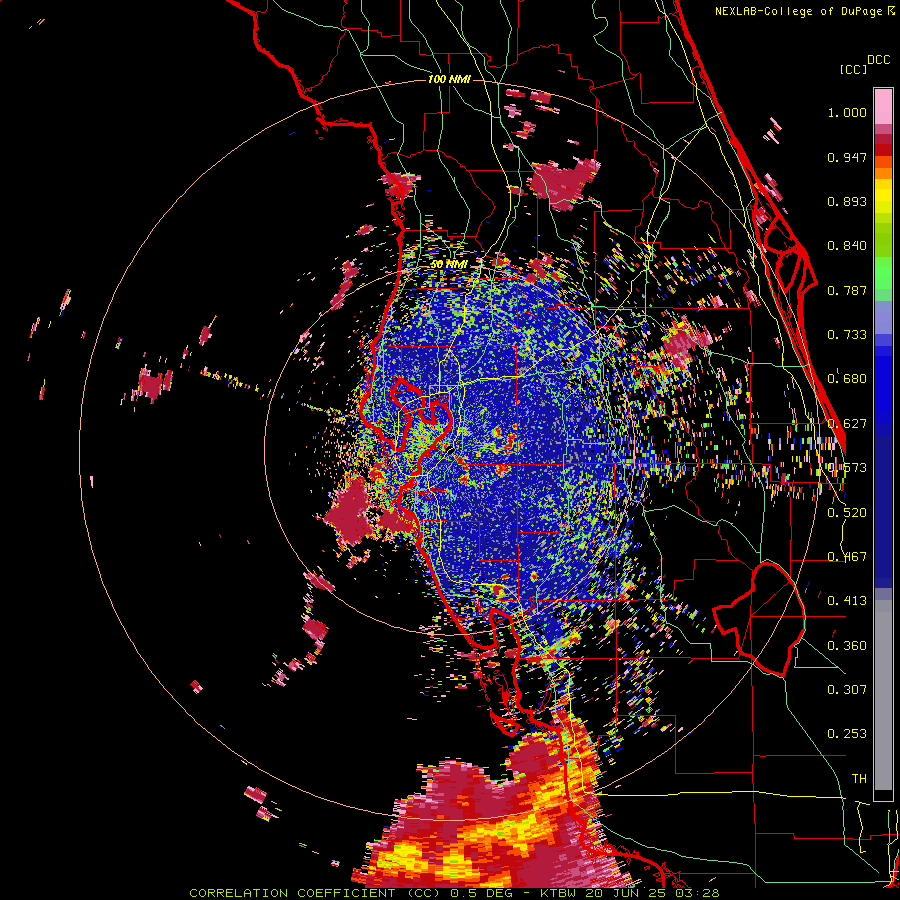Click the 0.840 color scale value
This screenshot has height=900, width=900.
click(847, 246)
